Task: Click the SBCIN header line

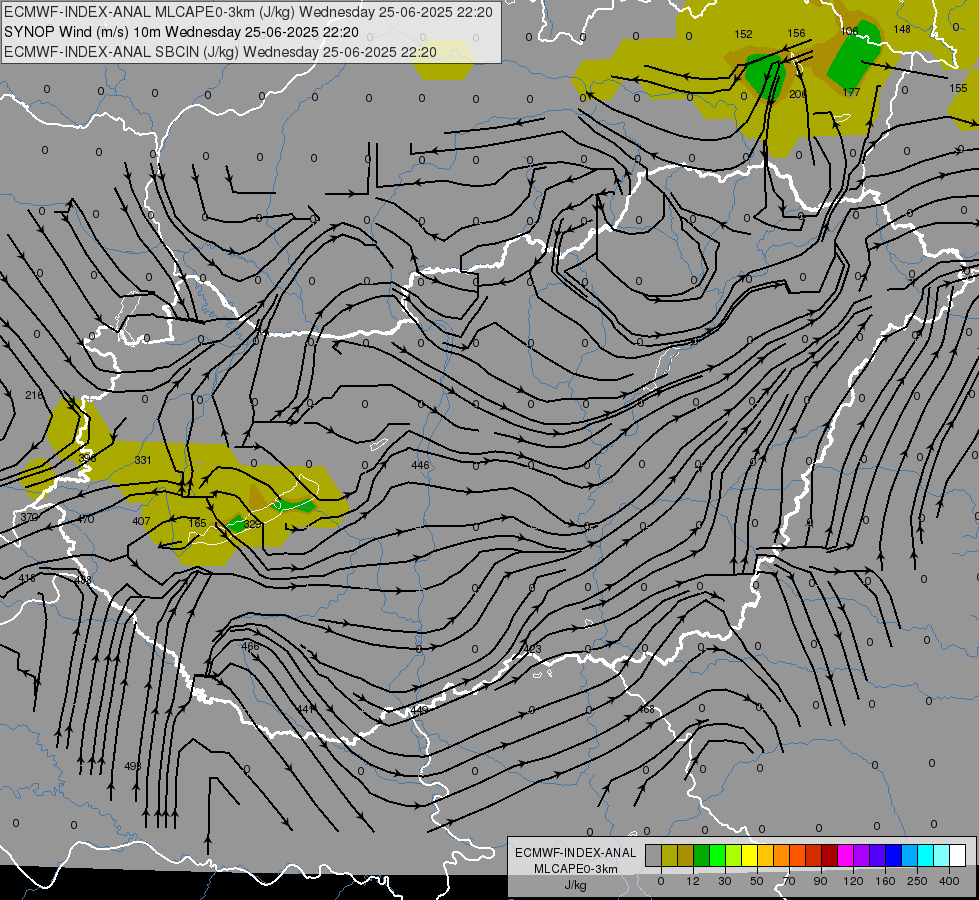Action: pos(220,52)
